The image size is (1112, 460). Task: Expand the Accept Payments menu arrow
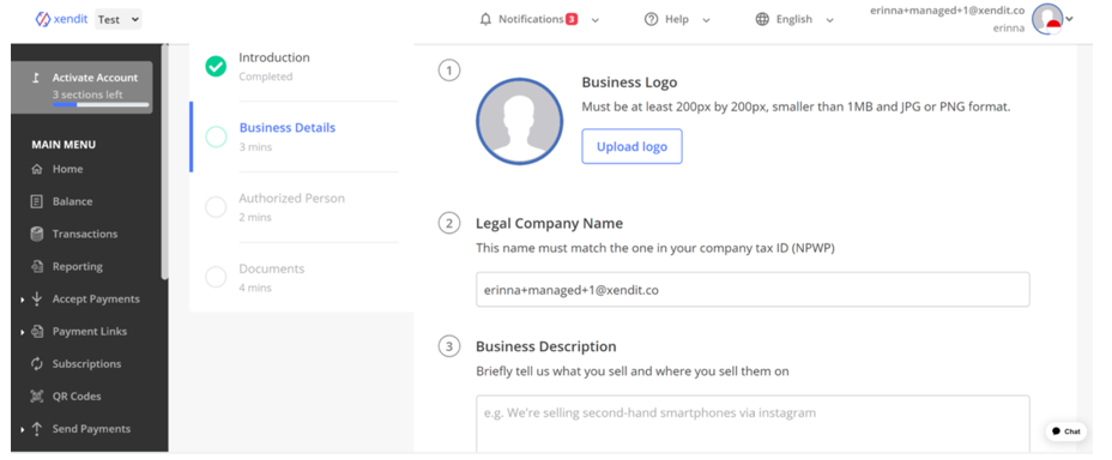[x=23, y=300]
